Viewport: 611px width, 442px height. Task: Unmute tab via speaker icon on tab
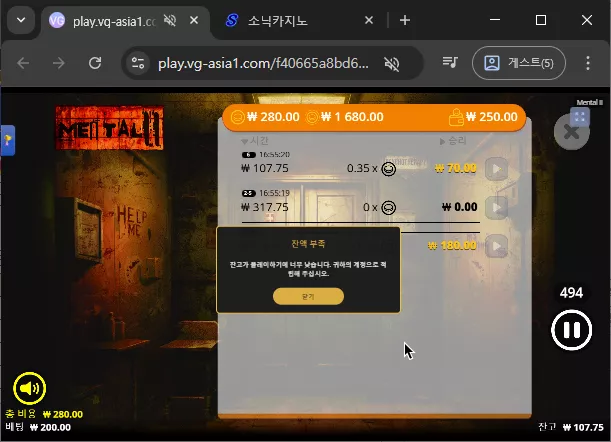pyautogui.click(x=170, y=20)
